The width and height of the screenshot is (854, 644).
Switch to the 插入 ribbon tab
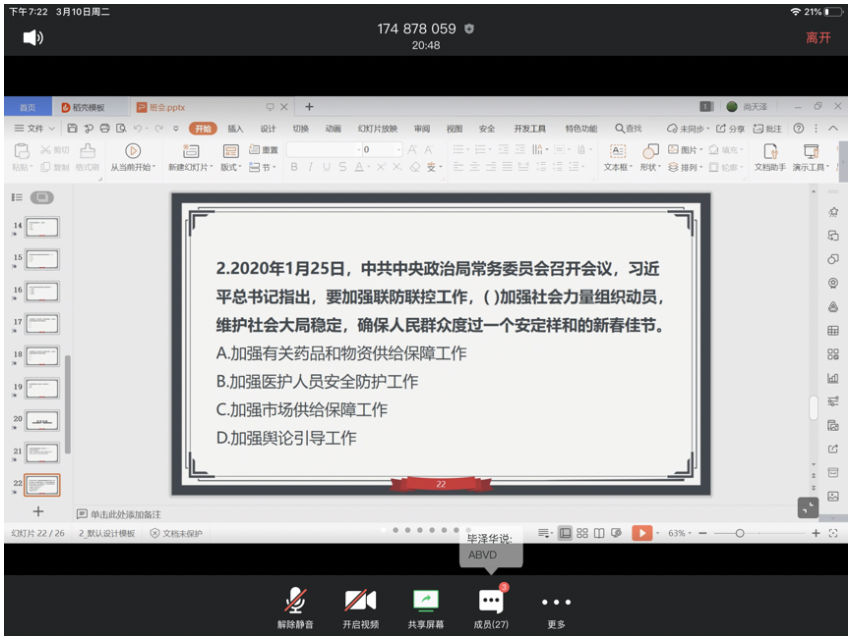(235, 129)
